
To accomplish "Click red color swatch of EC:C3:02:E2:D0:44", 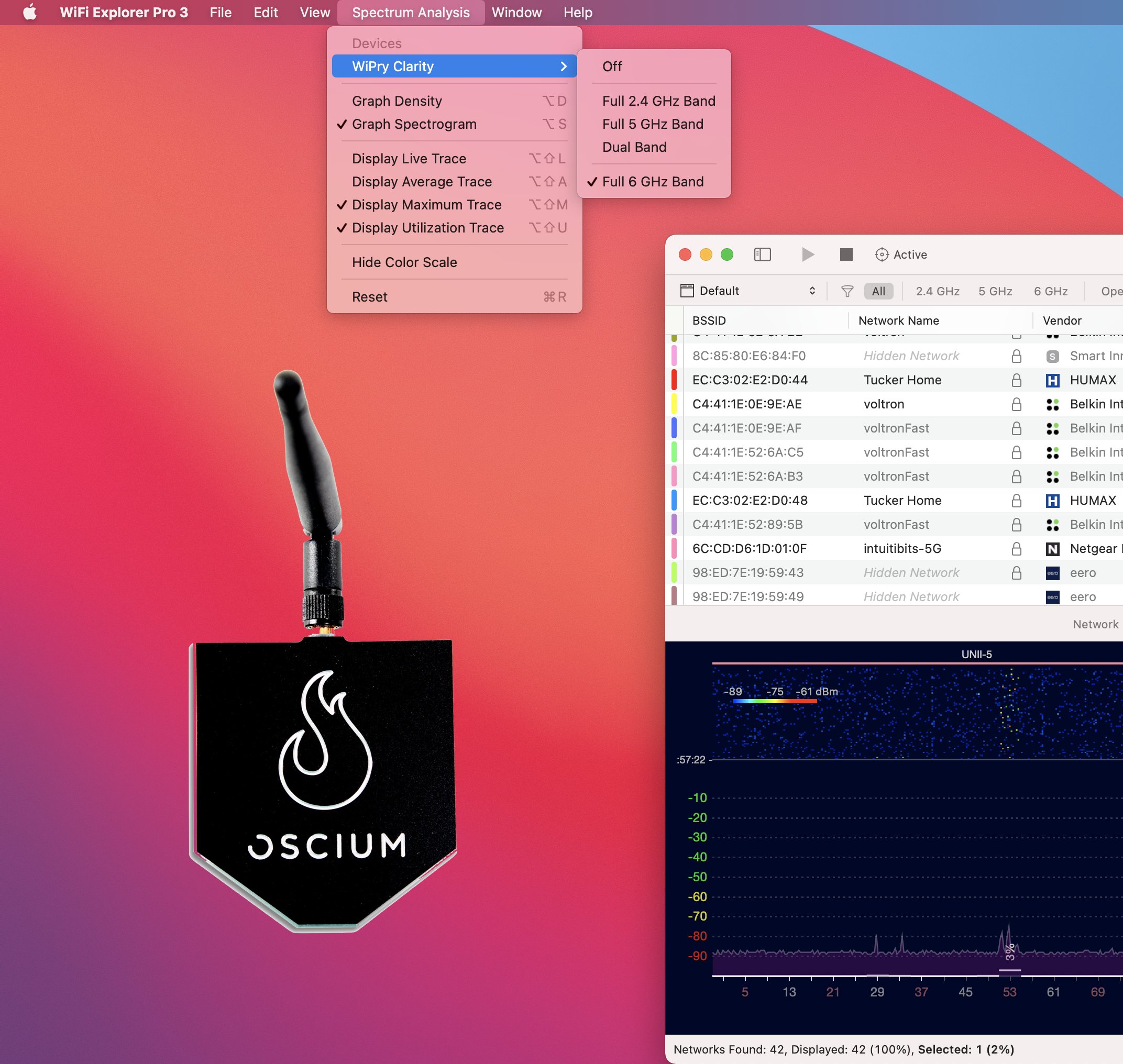I will tap(674, 380).
